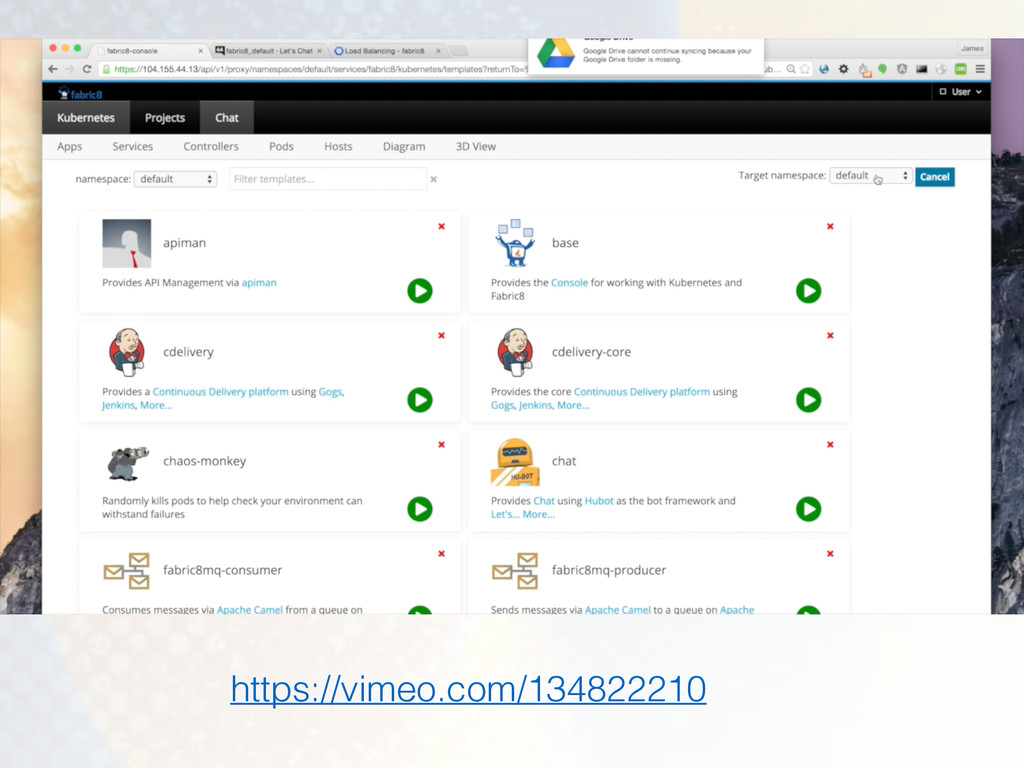Image resolution: width=1024 pixels, height=768 pixels.
Task: Click the fabric8 logo
Action: coord(80,93)
